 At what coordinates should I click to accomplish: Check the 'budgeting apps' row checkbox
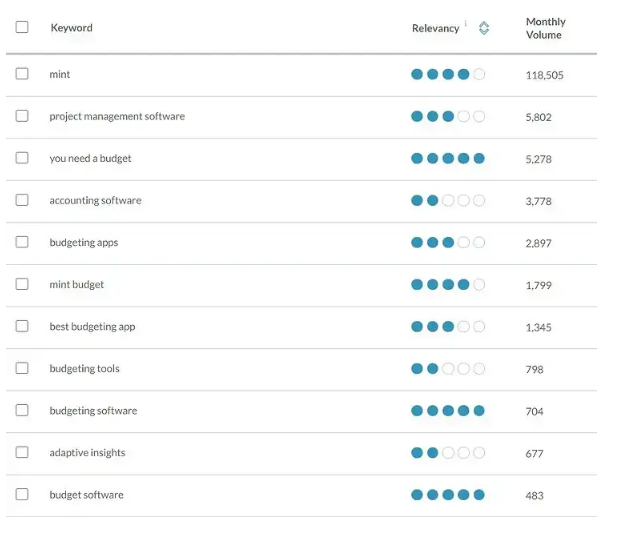22,242
